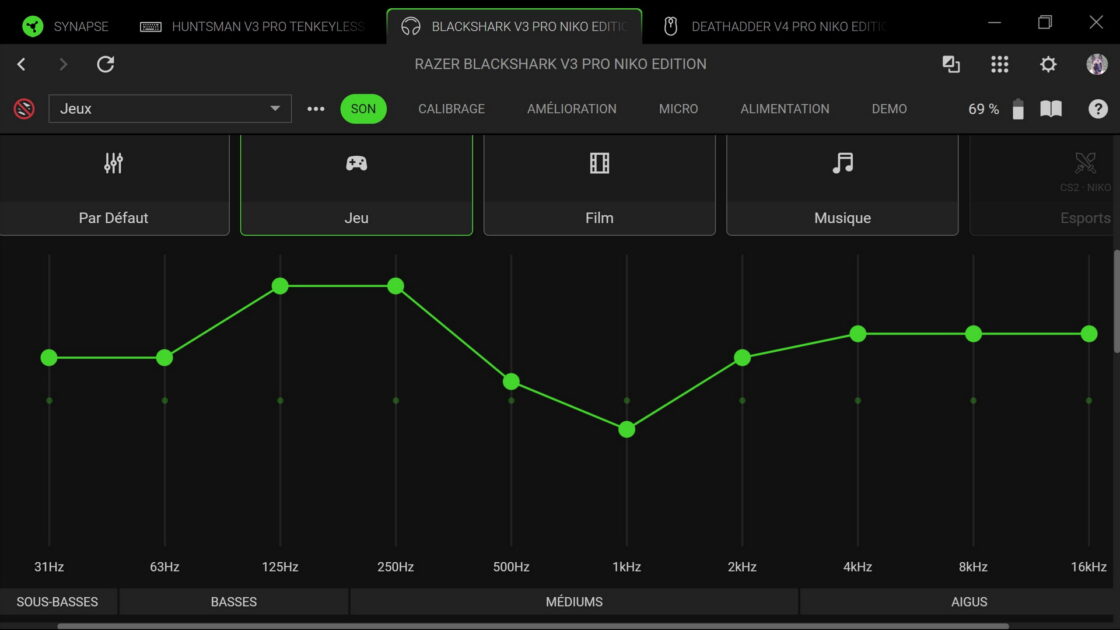
Task: Select the Par Défaut equalizer preset
Action: 114,185
